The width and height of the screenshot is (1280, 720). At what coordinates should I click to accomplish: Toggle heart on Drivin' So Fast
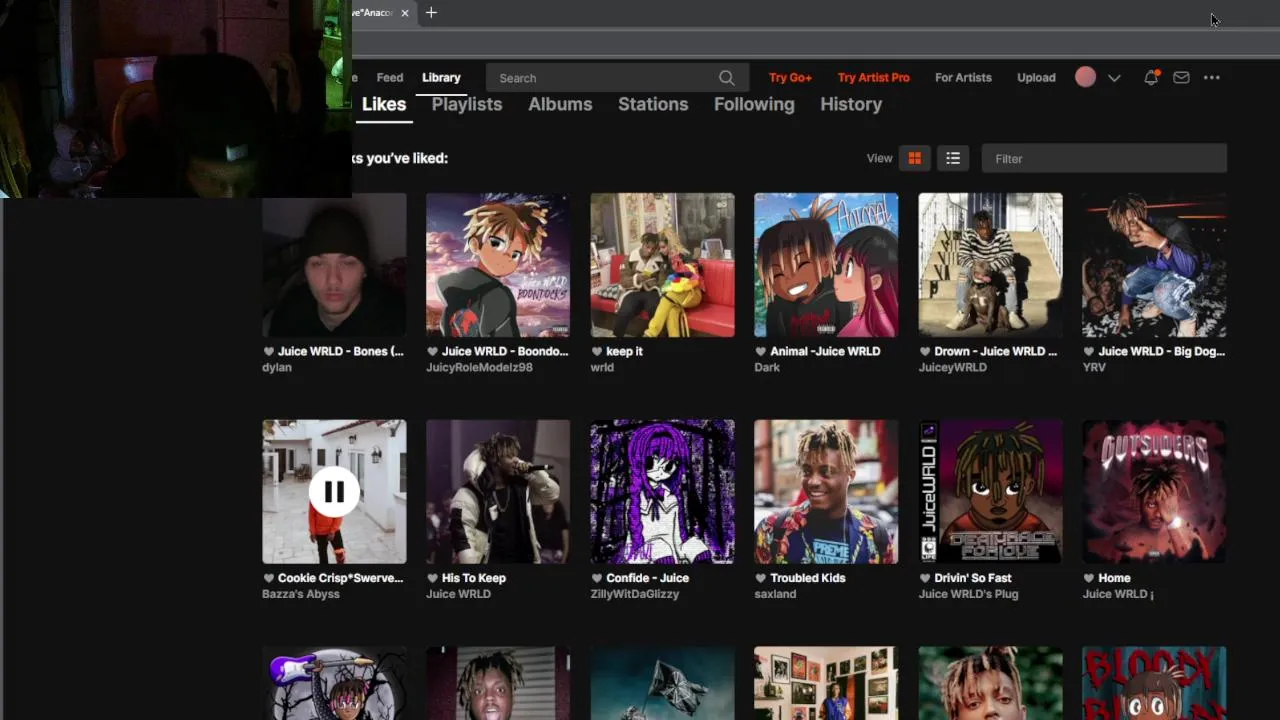coord(924,578)
